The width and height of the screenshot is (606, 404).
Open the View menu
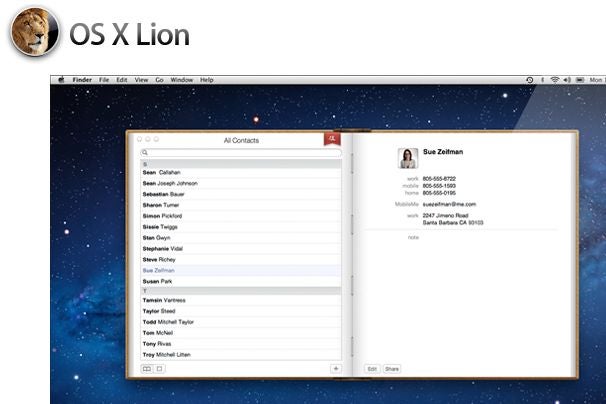(141, 80)
